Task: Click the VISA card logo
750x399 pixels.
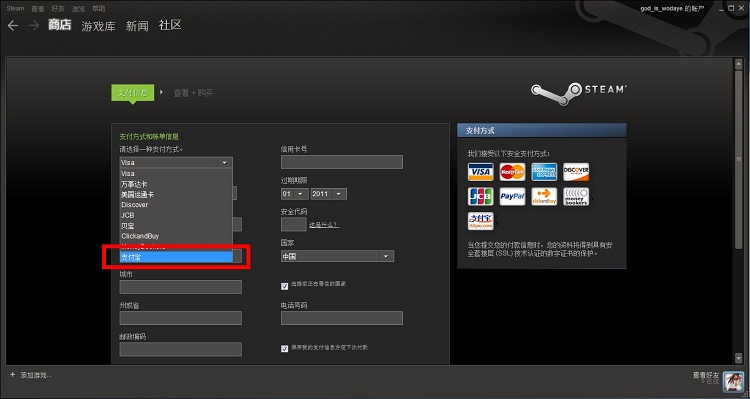Action: pyautogui.click(x=480, y=172)
